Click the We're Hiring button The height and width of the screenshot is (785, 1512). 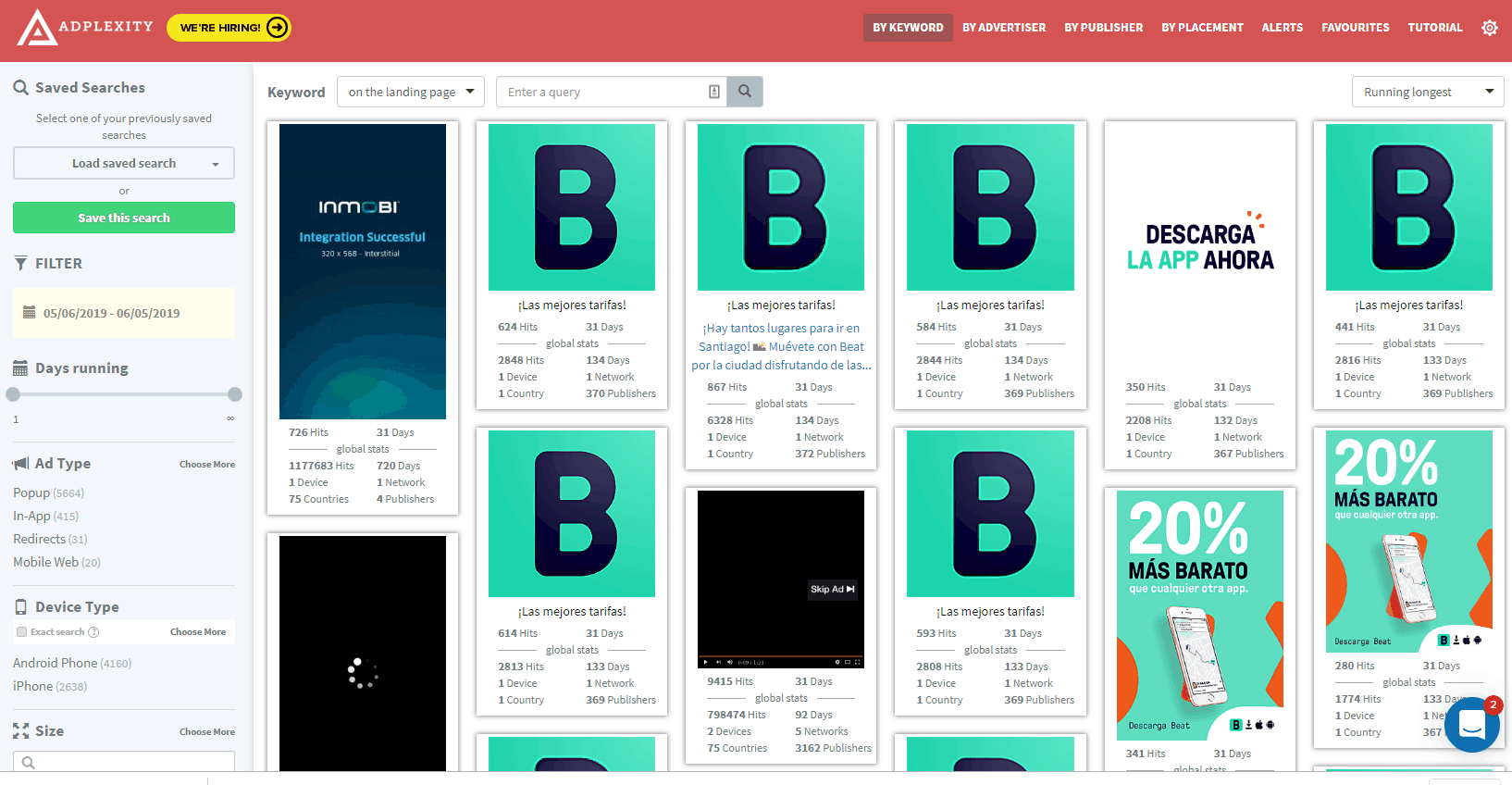pyautogui.click(x=229, y=28)
